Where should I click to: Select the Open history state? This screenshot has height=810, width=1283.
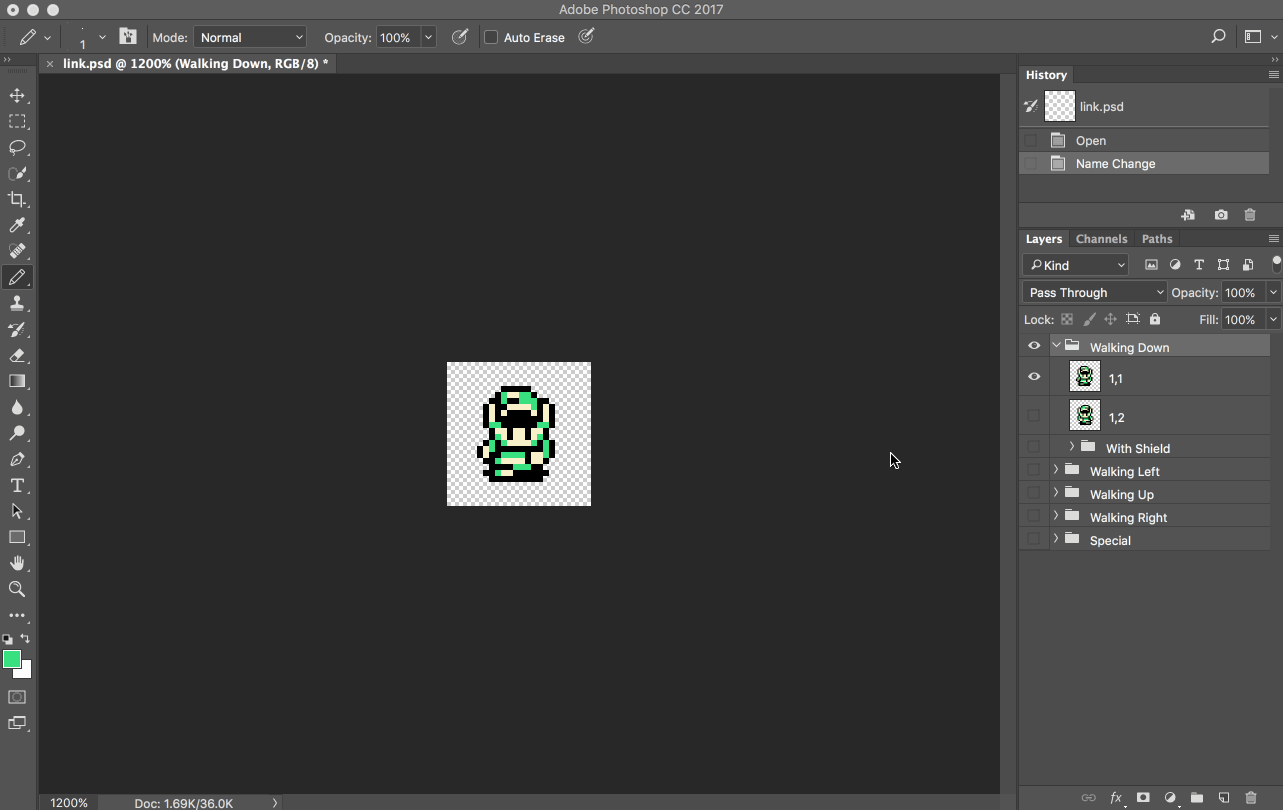click(1144, 140)
